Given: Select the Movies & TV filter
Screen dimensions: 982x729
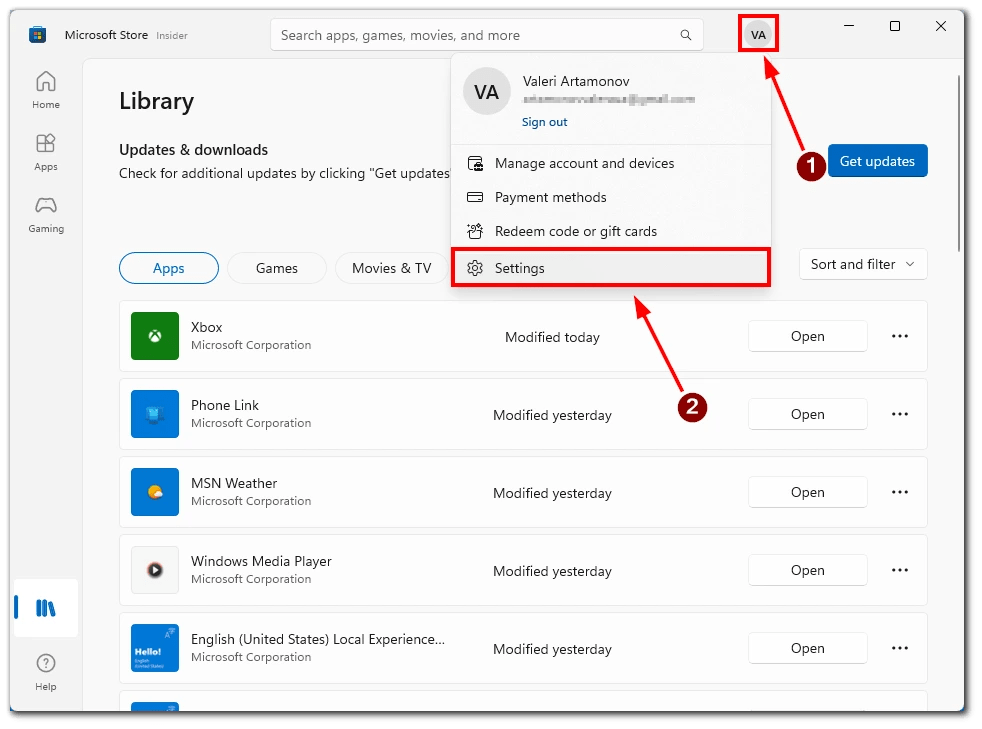Looking at the screenshot, I should pos(391,268).
